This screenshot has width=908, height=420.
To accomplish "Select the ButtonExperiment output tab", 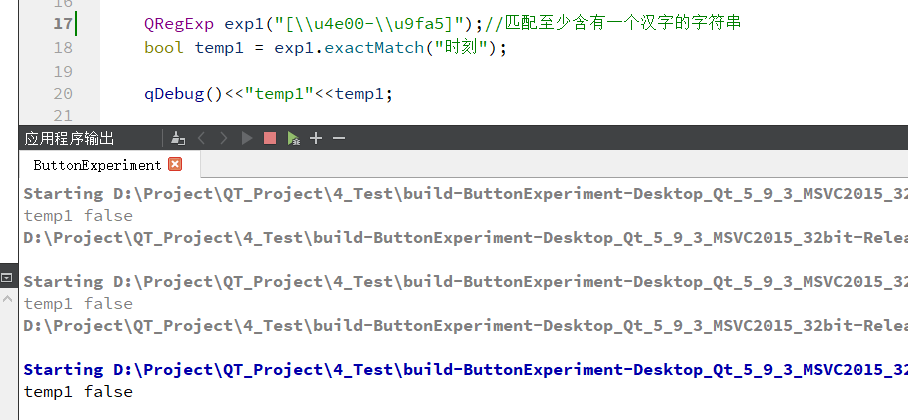I will 96,165.
